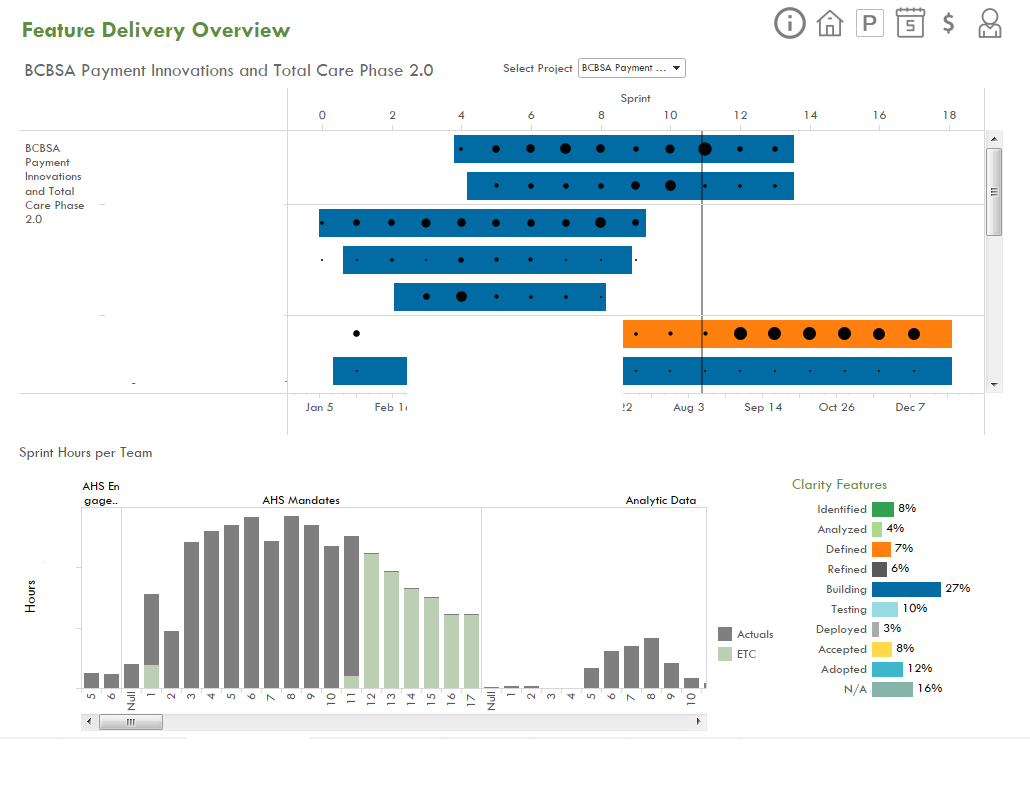
Task: Click the Dec 7 date axis label
Action: point(910,407)
